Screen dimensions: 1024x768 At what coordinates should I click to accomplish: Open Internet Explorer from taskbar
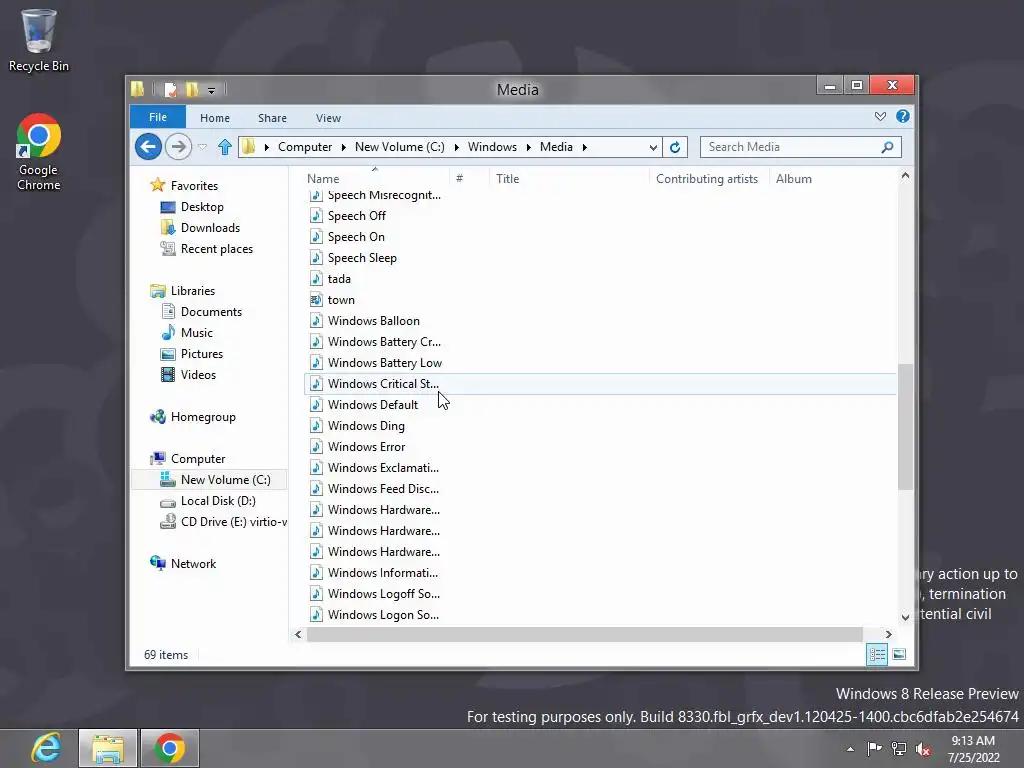click(x=46, y=748)
